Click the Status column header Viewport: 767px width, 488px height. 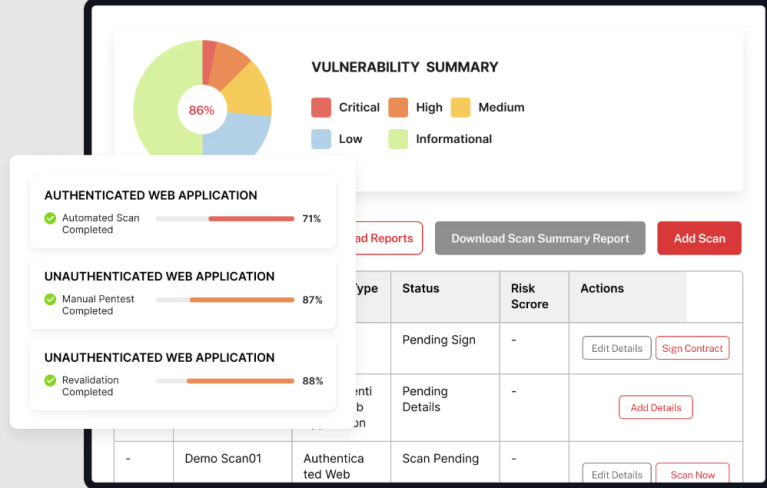(x=445, y=297)
